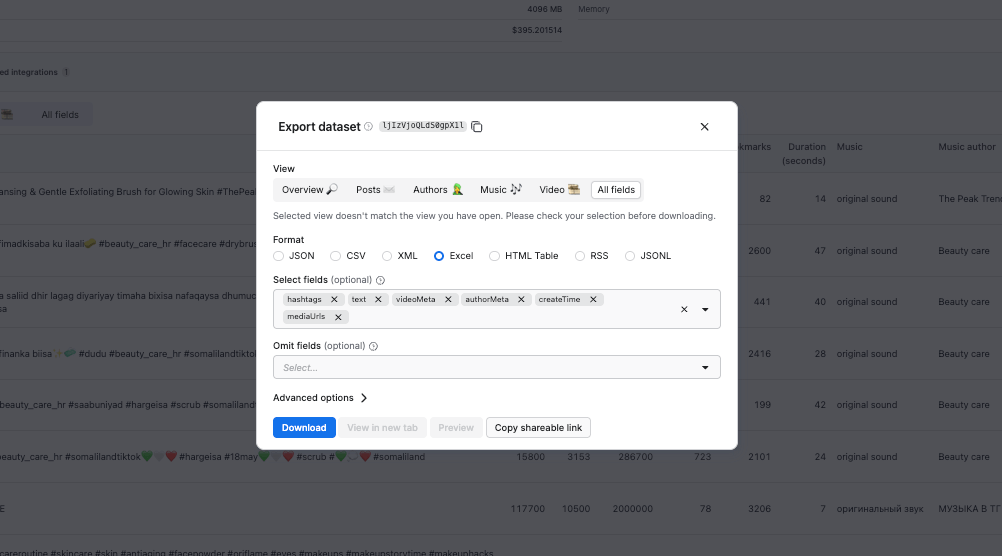This screenshot has height=556, width=1002.
Task: Select the XML format option
Action: point(387,256)
